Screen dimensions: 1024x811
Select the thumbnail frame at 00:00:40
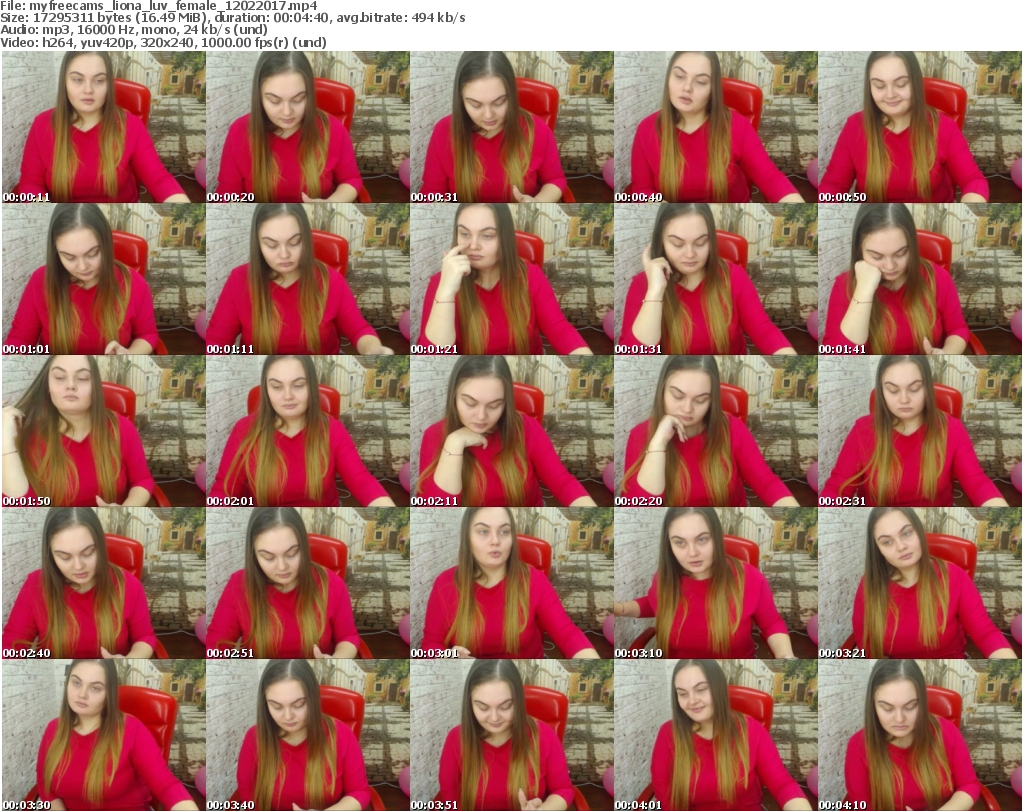(716, 127)
